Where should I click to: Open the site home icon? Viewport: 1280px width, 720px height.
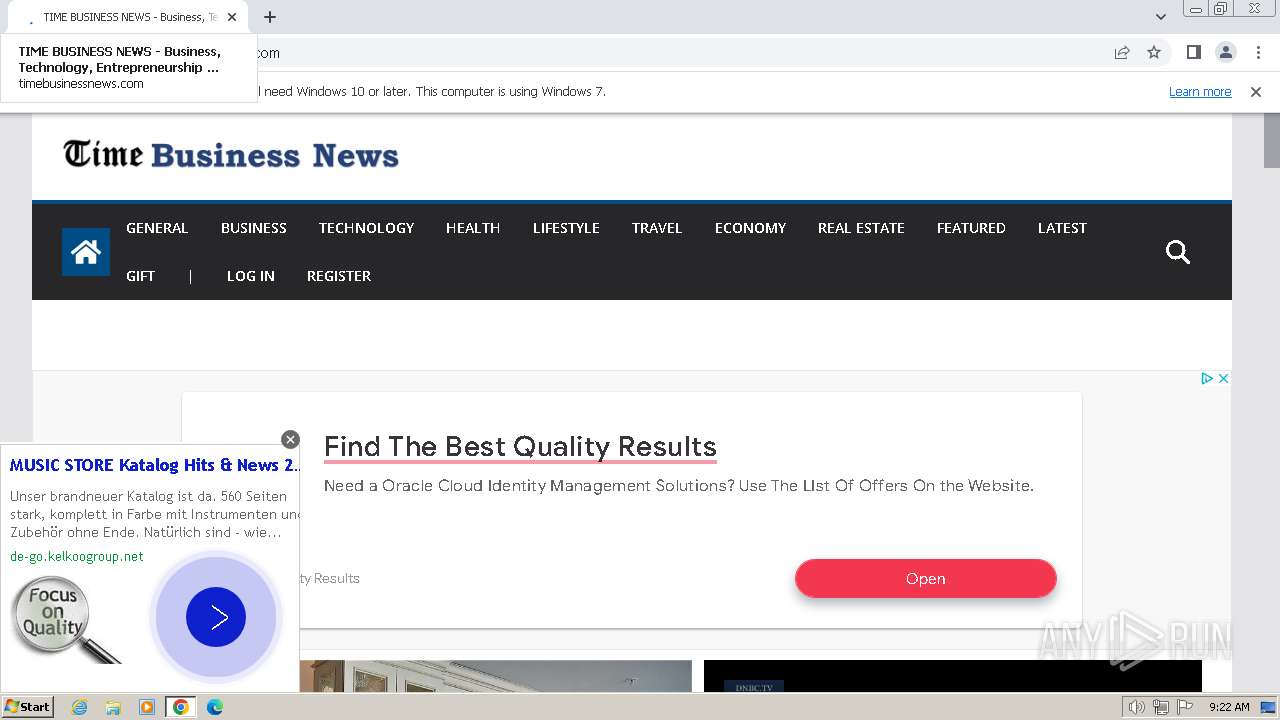click(x=86, y=252)
